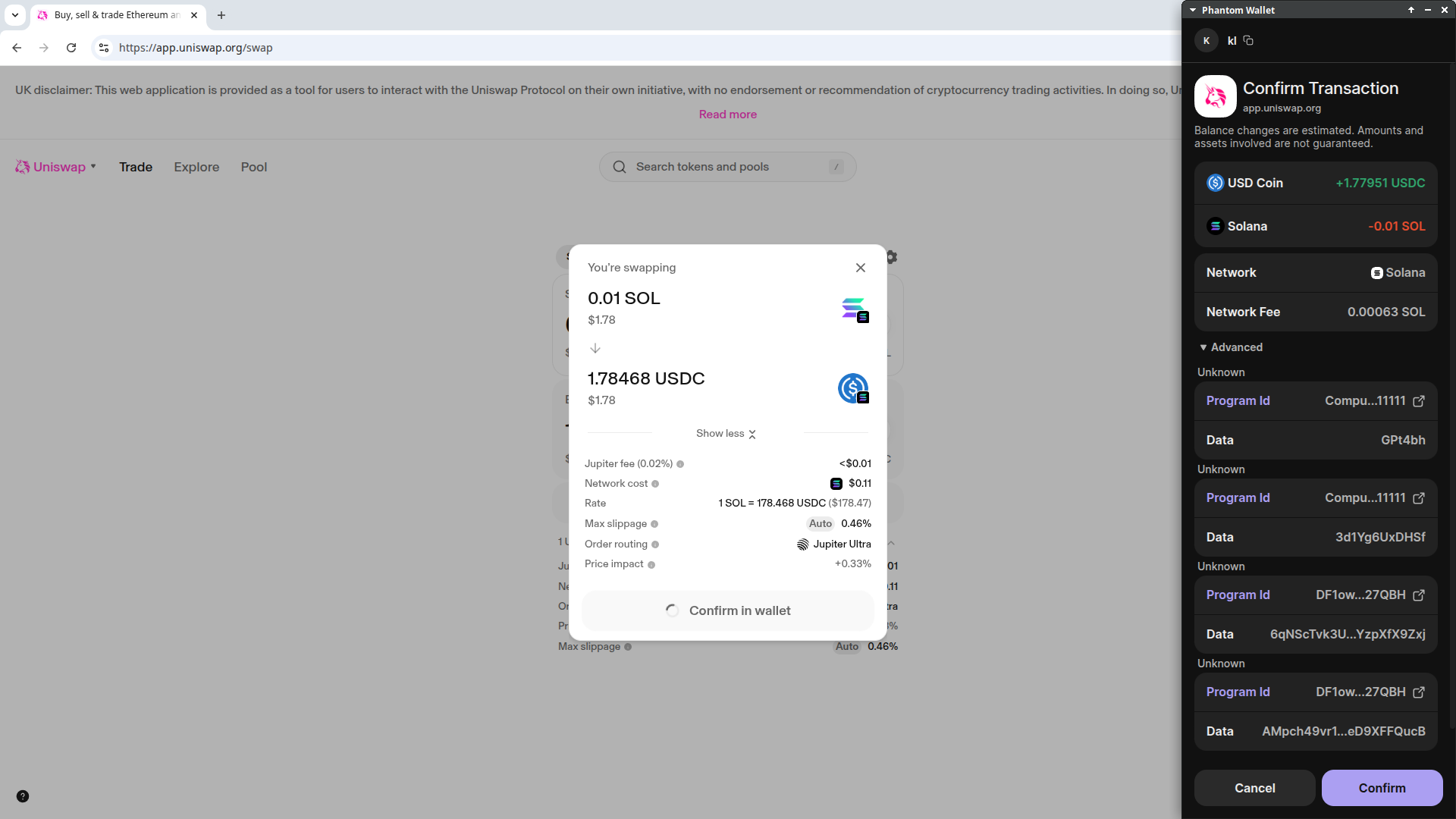Close the You're swapping dialog
This screenshot has width=1456, height=819.
(860, 268)
